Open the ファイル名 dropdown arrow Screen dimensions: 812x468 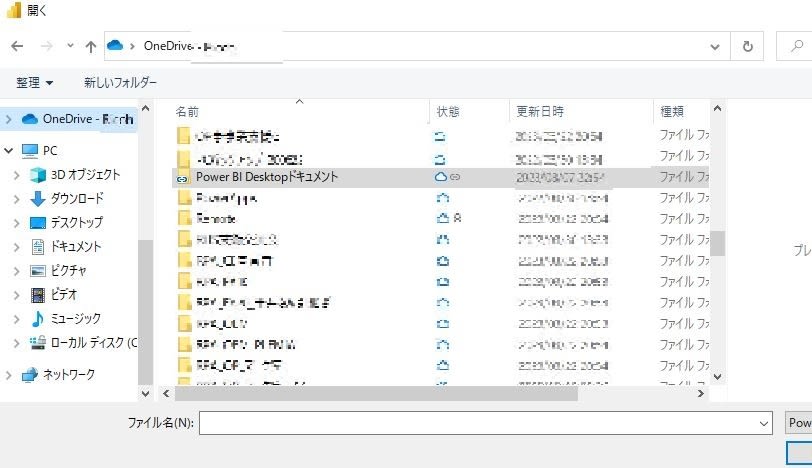(763, 423)
